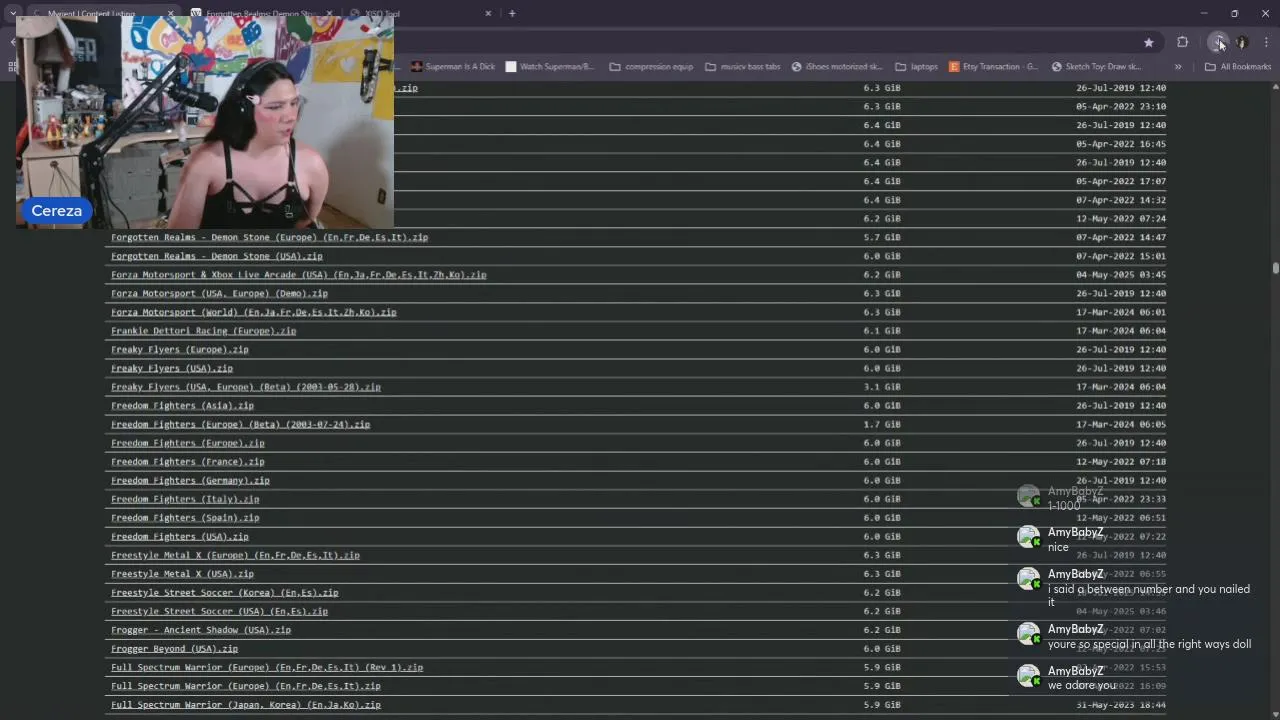Open Freestyle Street Soccer (Korea) zip

(x=224, y=593)
